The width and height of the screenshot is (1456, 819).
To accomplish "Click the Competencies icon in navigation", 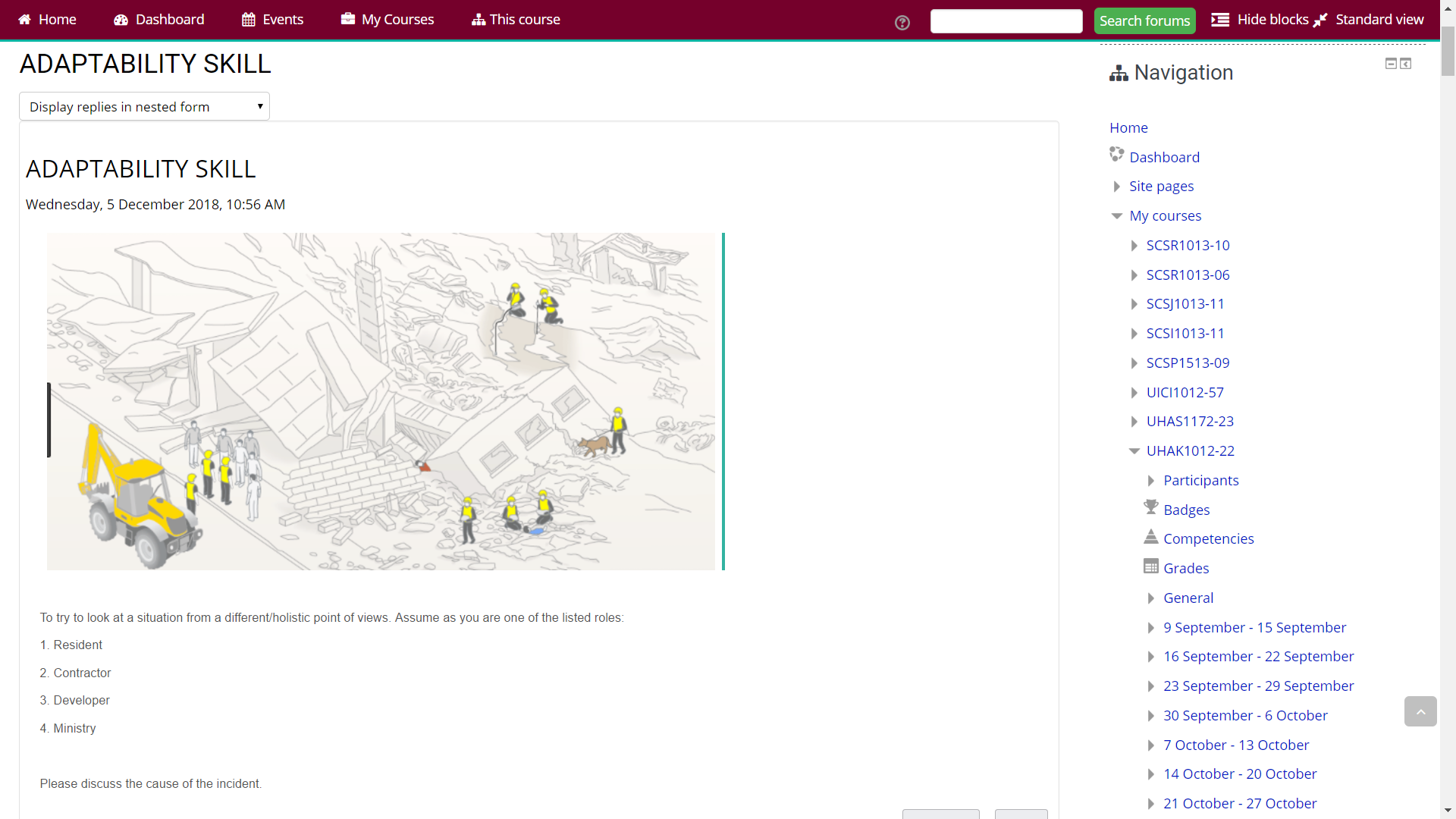I will pyautogui.click(x=1150, y=537).
